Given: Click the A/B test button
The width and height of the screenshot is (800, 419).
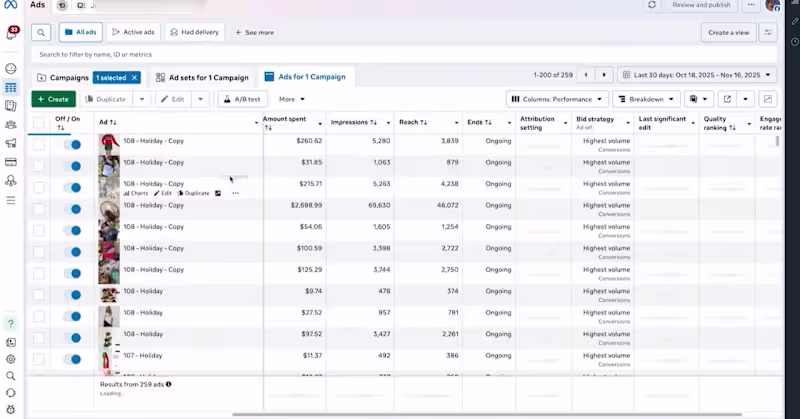Looking at the screenshot, I should pos(242,99).
